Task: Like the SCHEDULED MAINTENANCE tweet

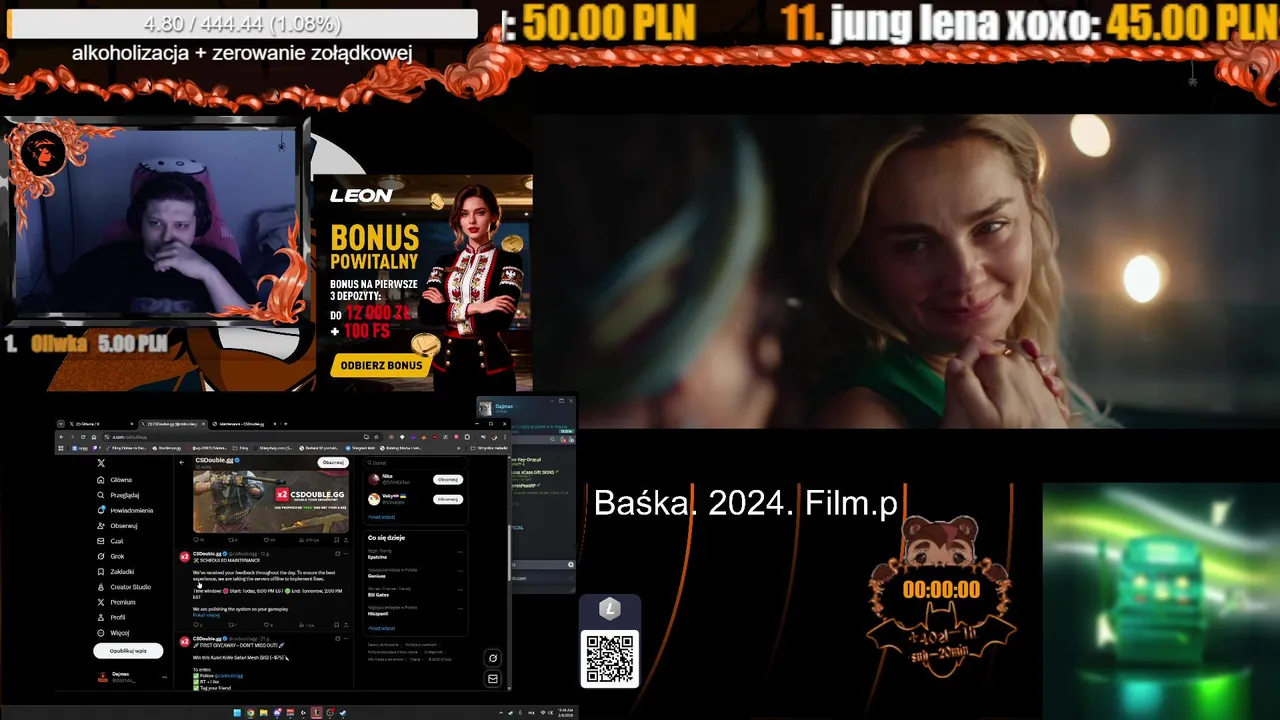Action: point(268,625)
